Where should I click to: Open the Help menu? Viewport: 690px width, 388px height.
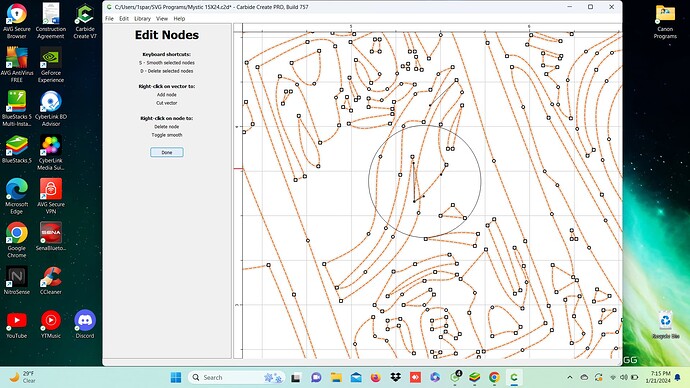point(179,18)
